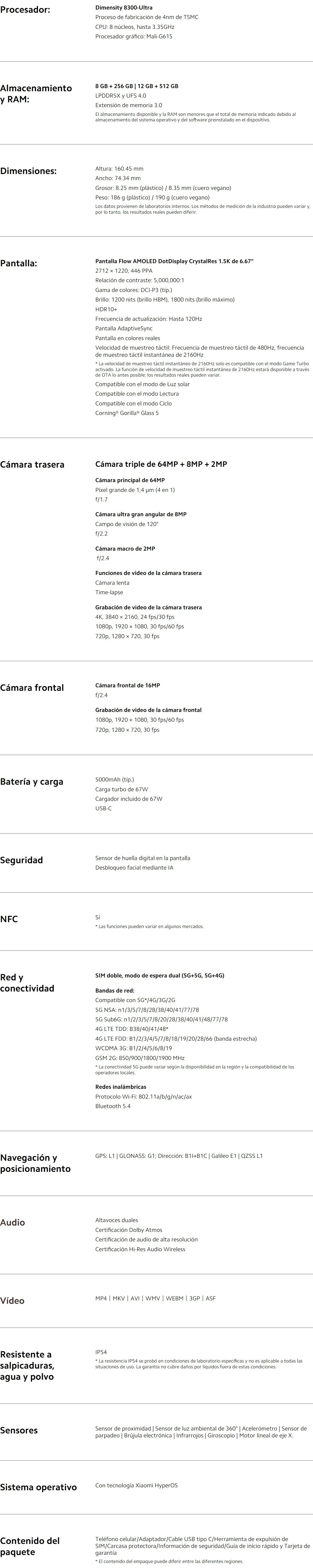This screenshot has height=1568, width=313.
Task: Click the Corning Gorilla Glass 5 line
Action: 127,413
